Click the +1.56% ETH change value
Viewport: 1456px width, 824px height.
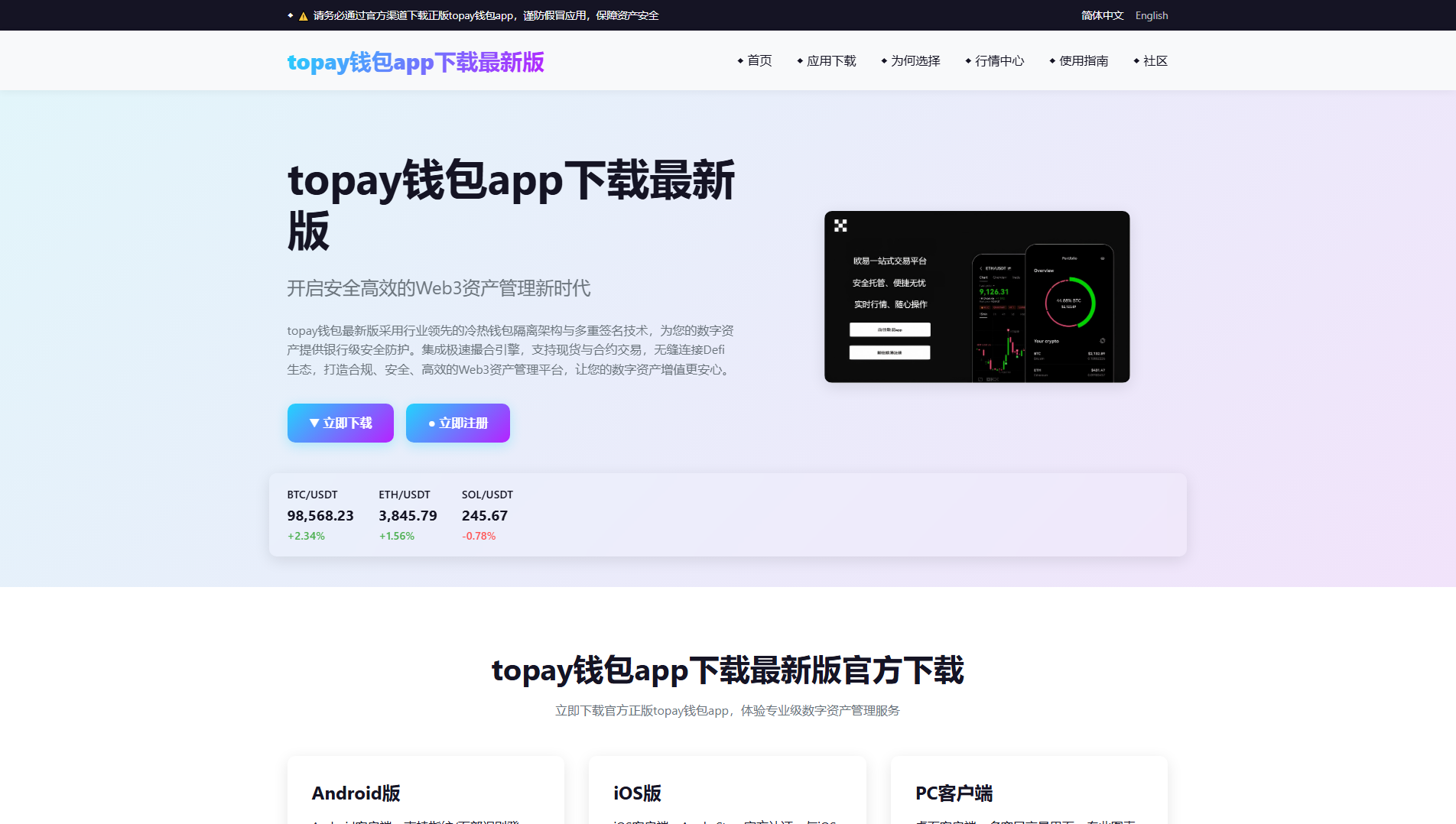click(x=397, y=536)
